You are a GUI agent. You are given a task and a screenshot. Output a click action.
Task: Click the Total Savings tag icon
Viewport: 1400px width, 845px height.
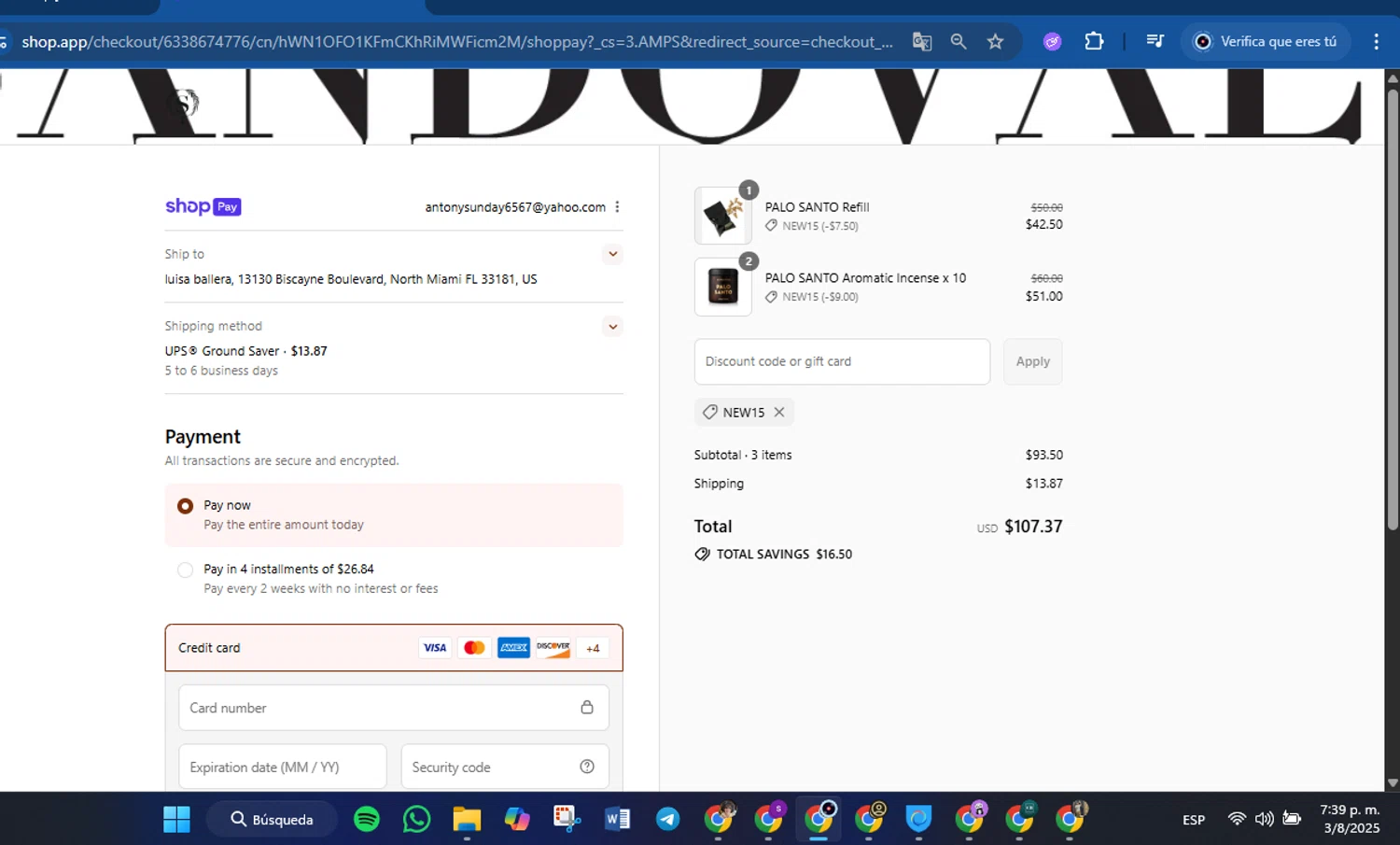[702, 554]
